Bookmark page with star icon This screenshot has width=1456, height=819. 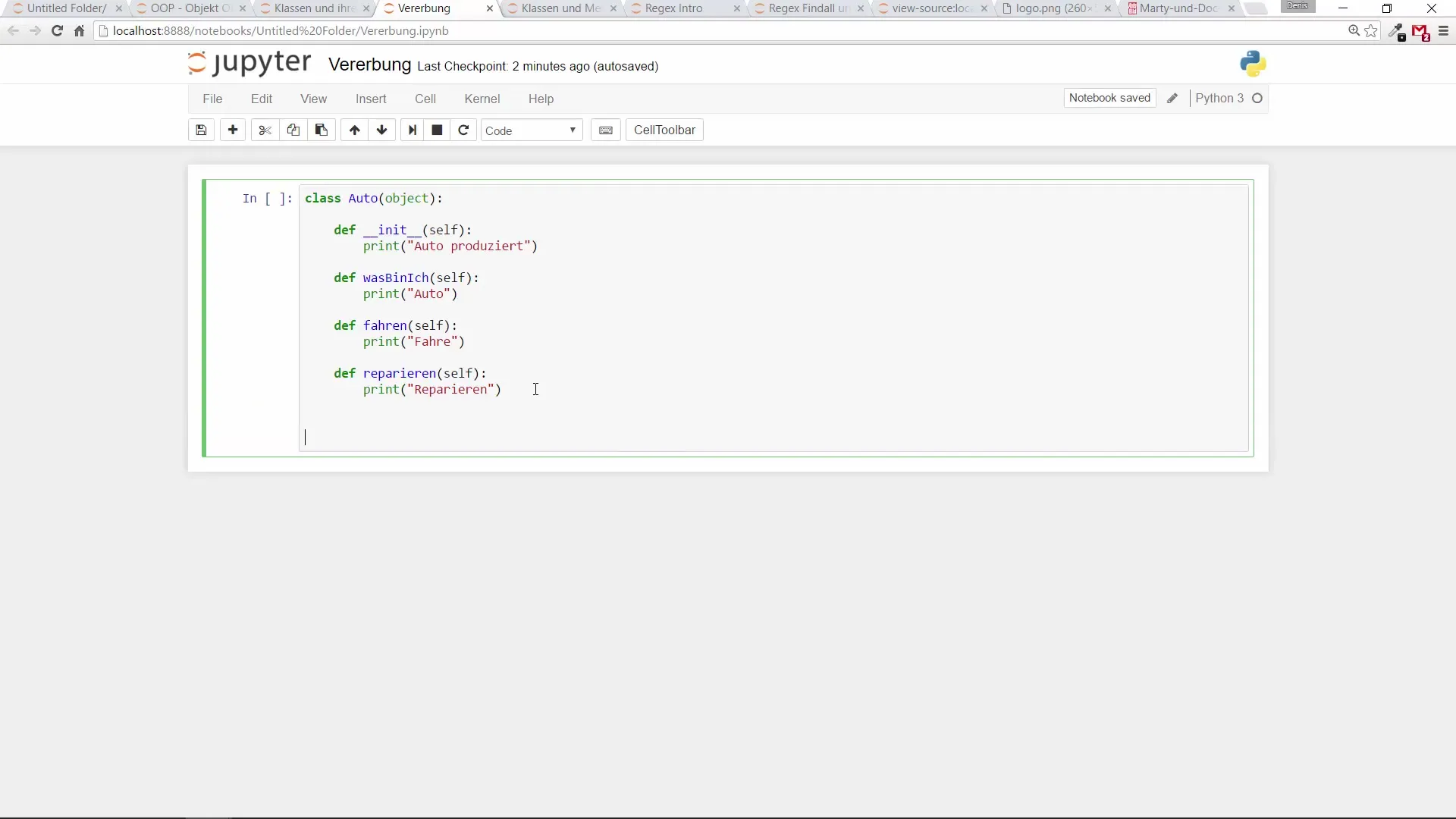(x=1371, y=31)
